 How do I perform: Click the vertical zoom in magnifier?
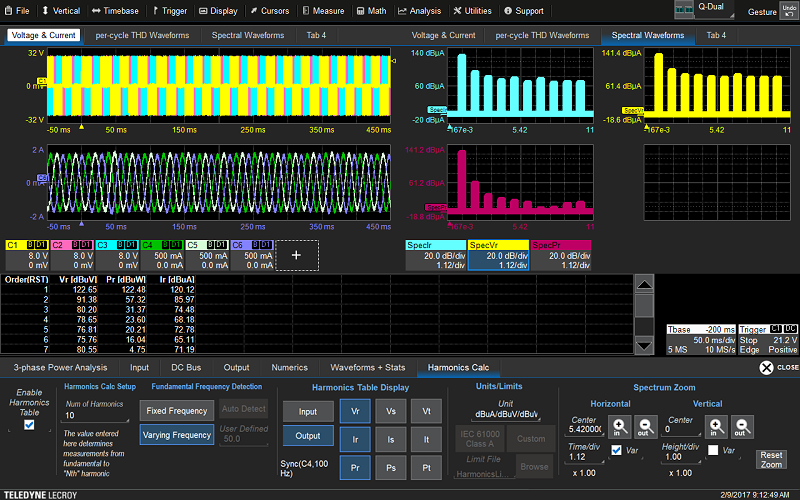pyautogui.click(x=714, y=426)
